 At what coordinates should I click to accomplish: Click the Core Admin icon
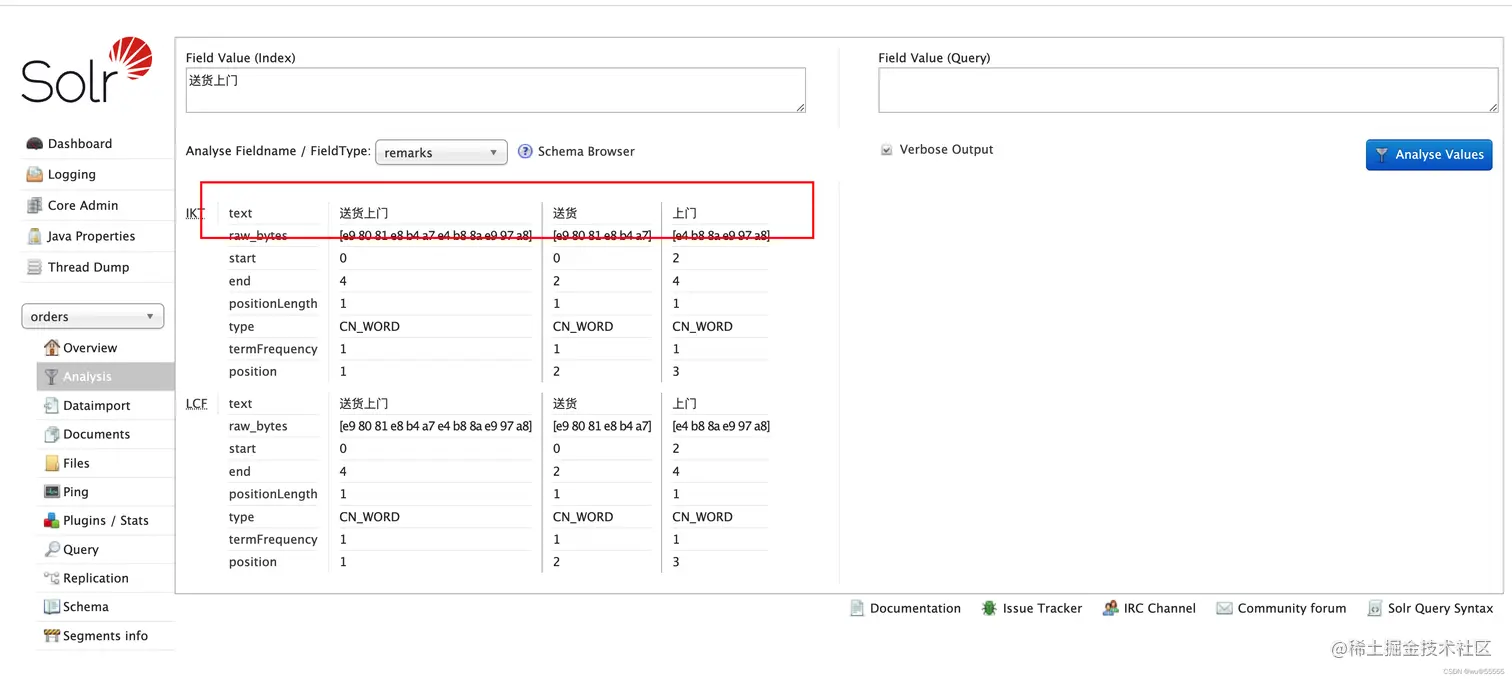point(34,206)
